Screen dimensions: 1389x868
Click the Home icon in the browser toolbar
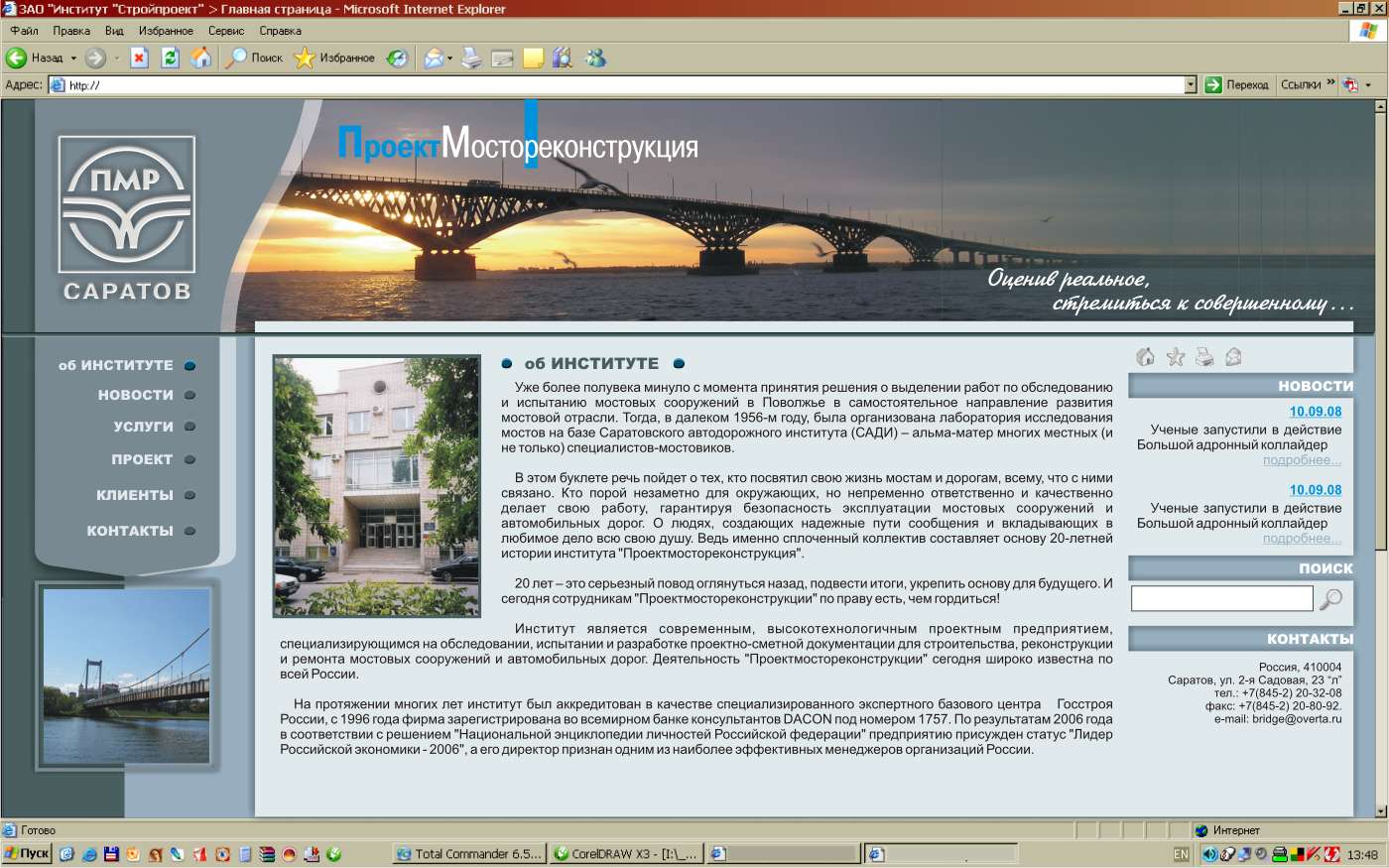[x=202, y=58]
